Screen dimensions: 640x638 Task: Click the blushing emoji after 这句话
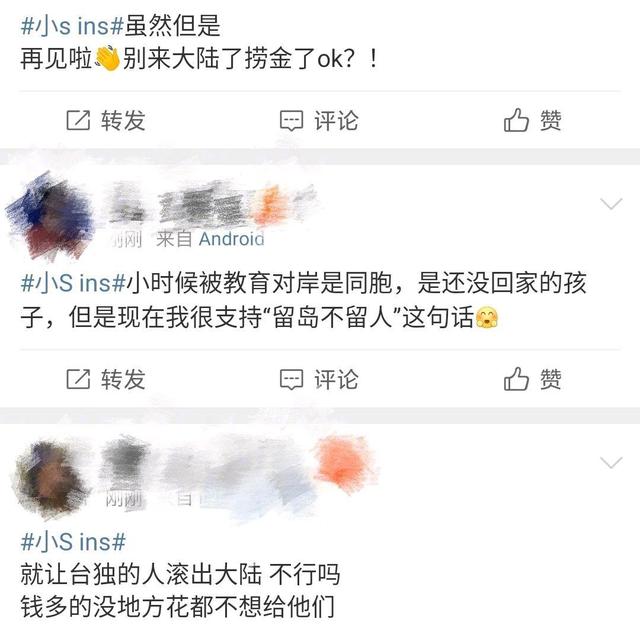tap(487, 318)
